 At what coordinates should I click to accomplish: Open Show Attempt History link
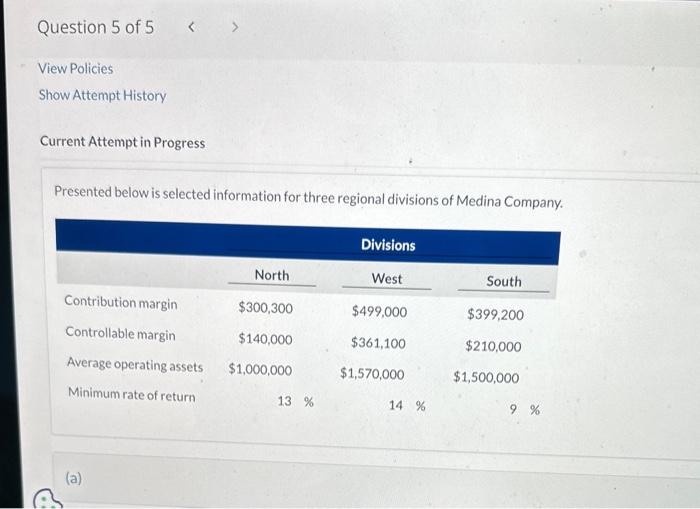(102, 95)
